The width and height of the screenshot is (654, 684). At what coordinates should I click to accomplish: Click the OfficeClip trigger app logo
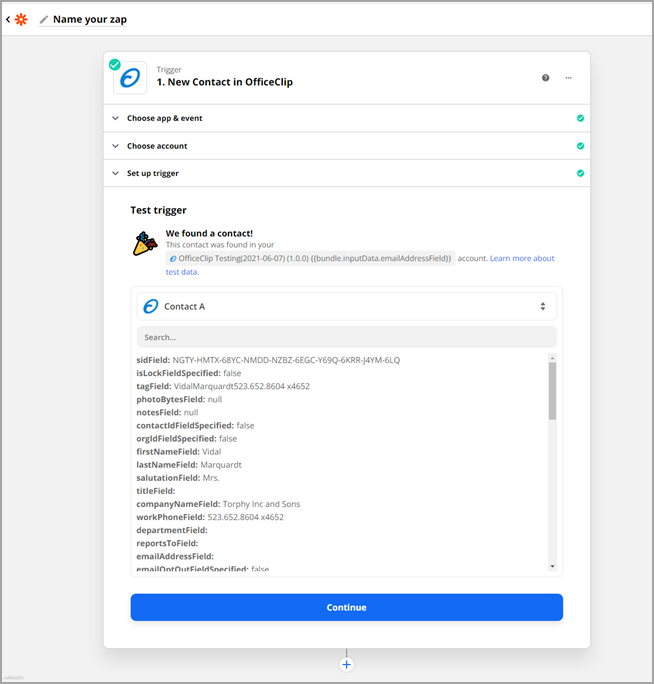coord(130,78)
